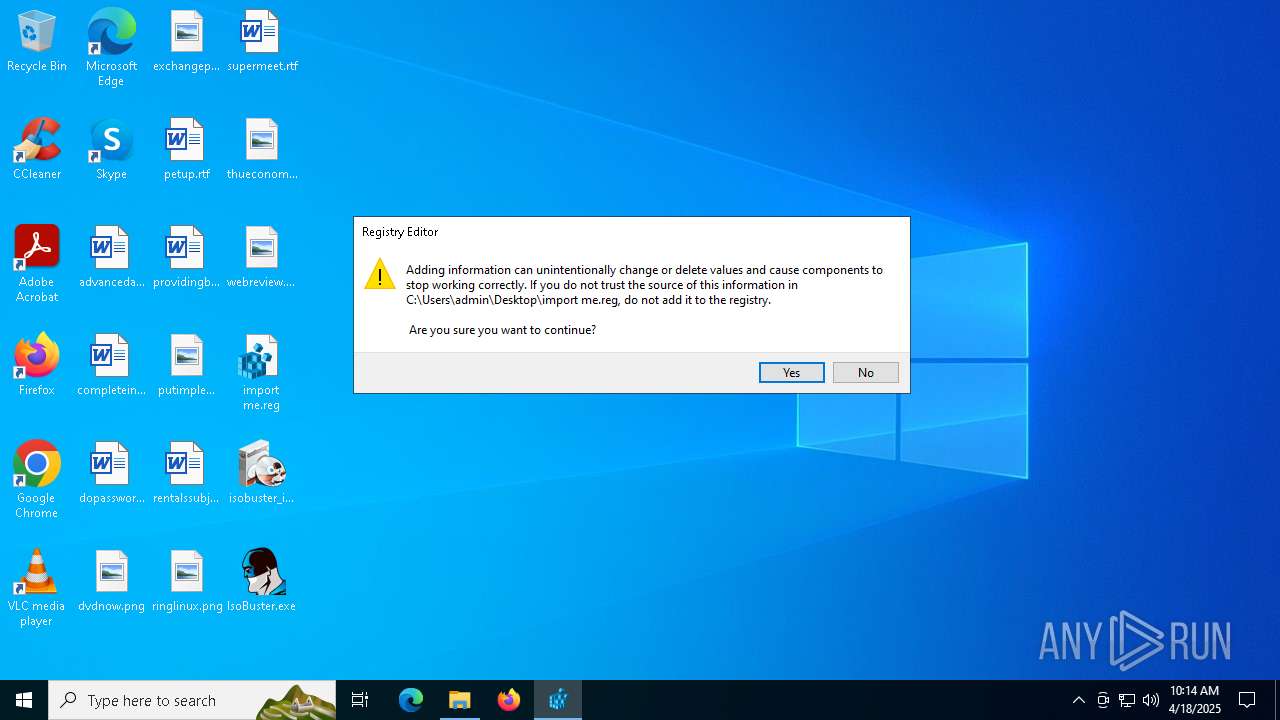Select the petup.rtf document icon
The height and width of the screenshot is (720, 1280).
point(186,149)
